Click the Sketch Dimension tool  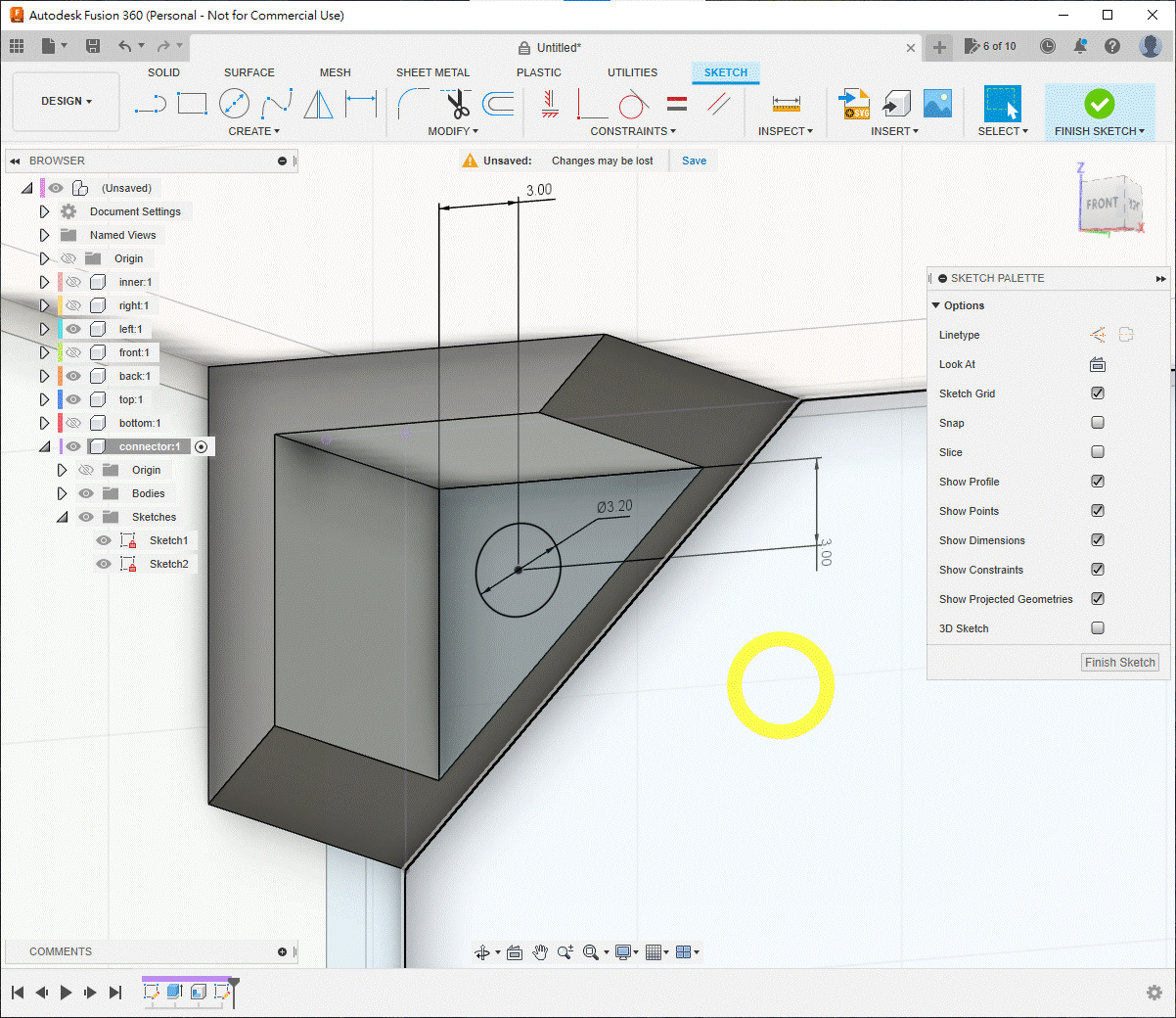click(361, 104)
